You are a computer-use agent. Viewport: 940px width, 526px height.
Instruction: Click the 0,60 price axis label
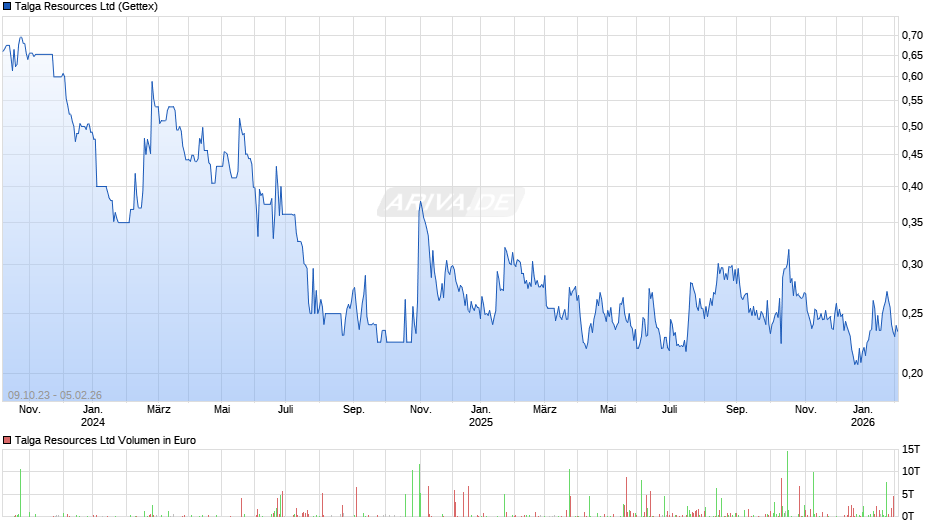pos(912,76)
